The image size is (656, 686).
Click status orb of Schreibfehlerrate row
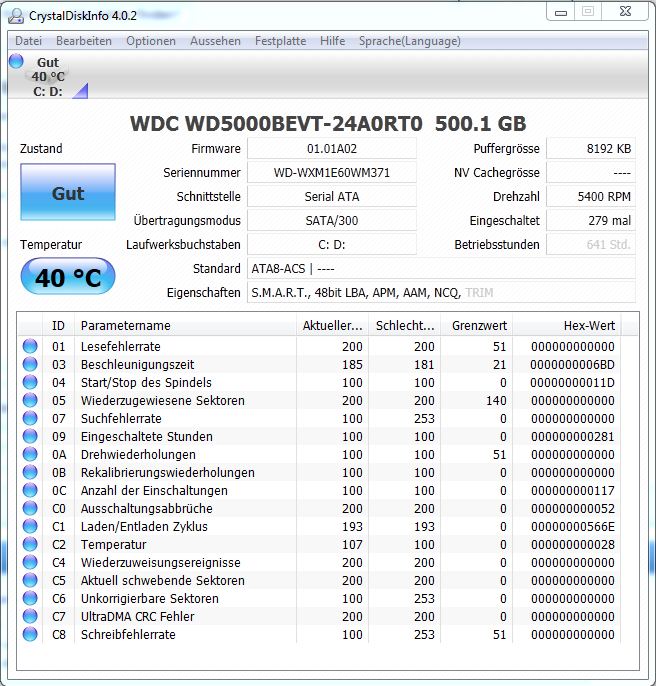point(30,634)
